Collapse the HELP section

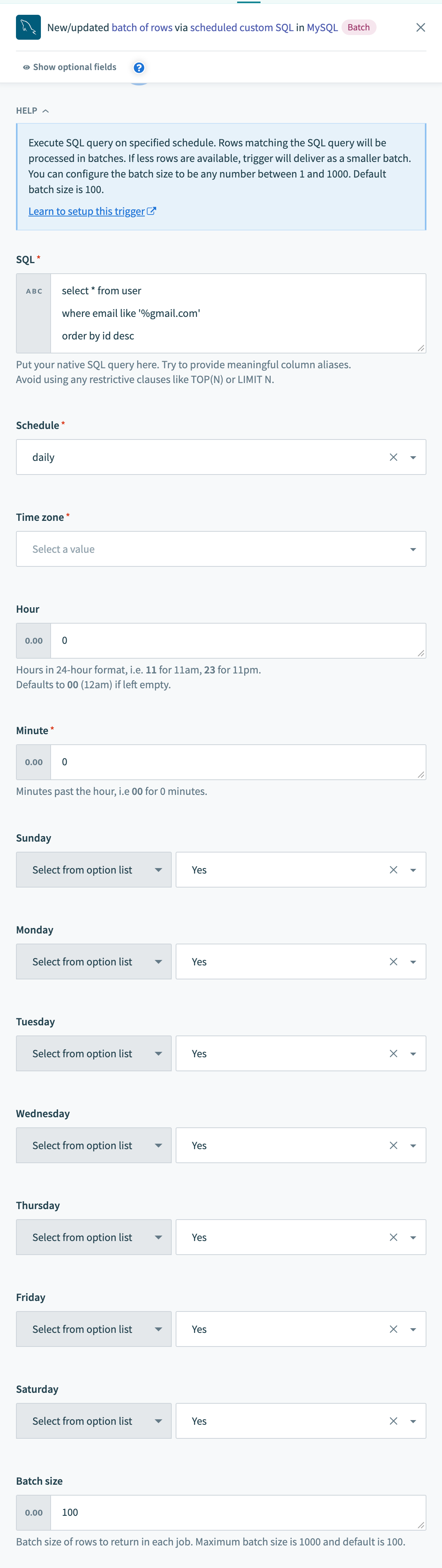[32, 111]
